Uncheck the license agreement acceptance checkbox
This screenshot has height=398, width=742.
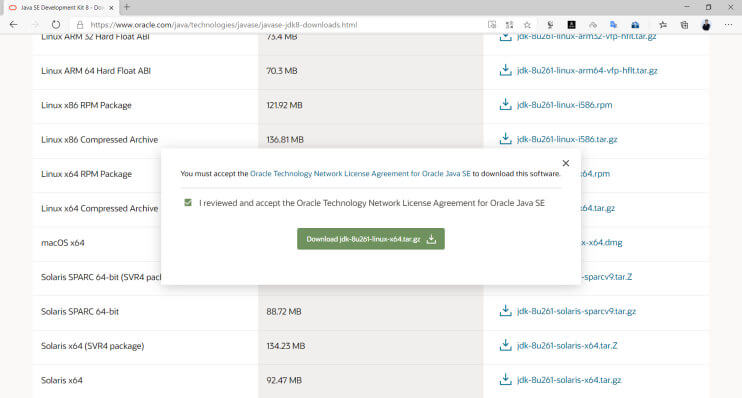[188, 203]
